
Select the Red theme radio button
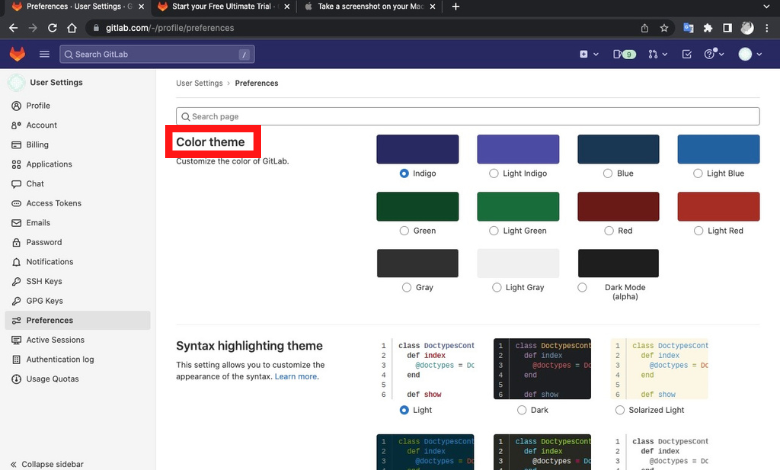(x=609, y=230)
